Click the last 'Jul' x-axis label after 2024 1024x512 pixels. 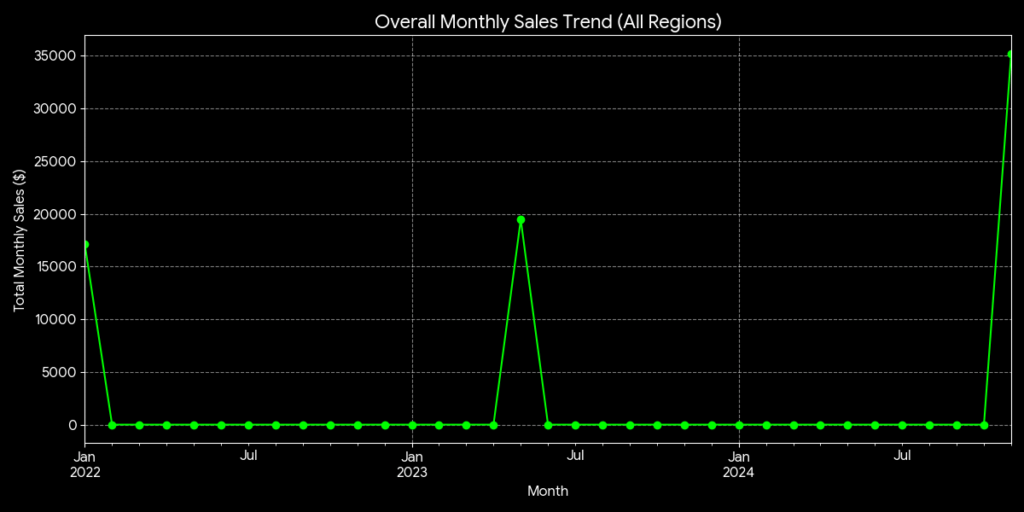(x=902, y=456)
